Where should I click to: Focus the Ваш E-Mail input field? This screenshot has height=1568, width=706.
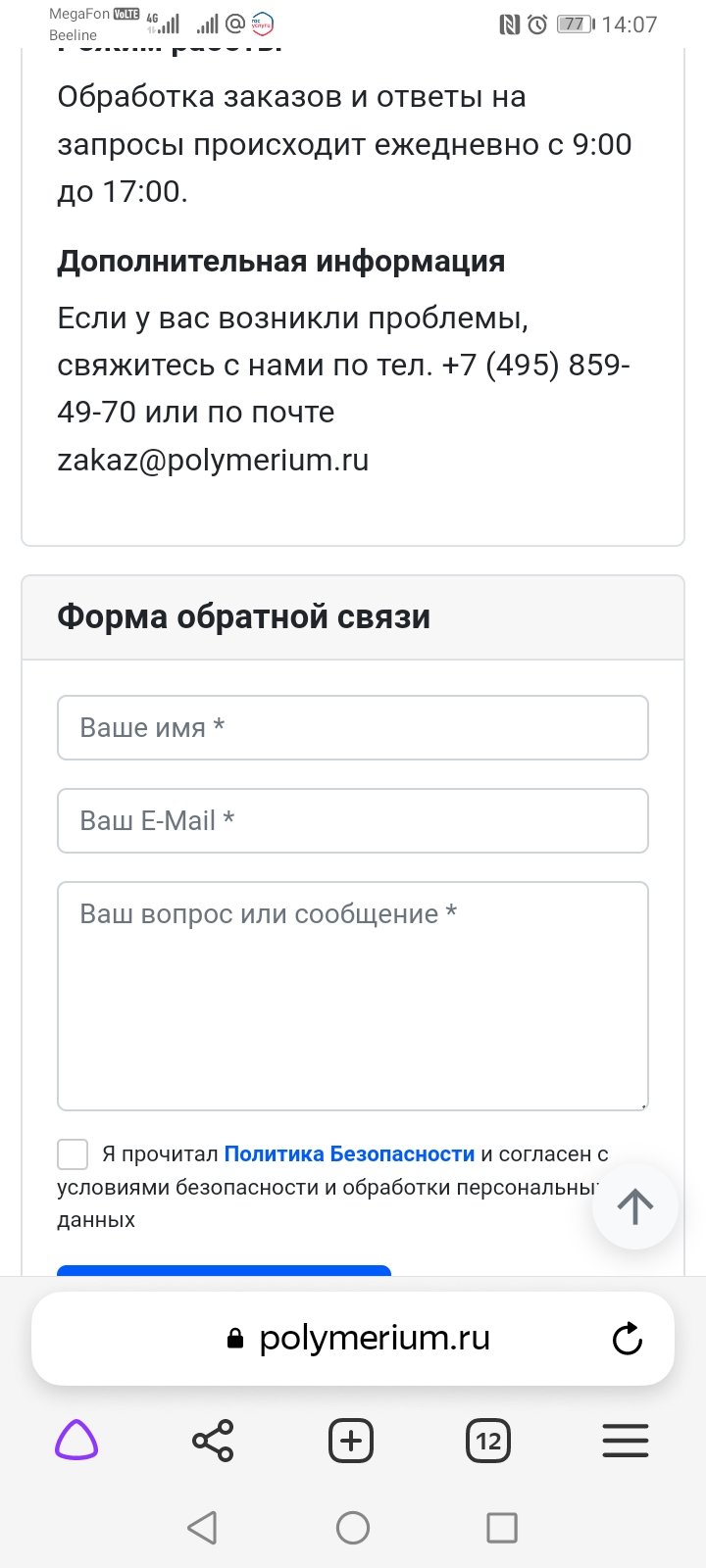tap(353, 820)
